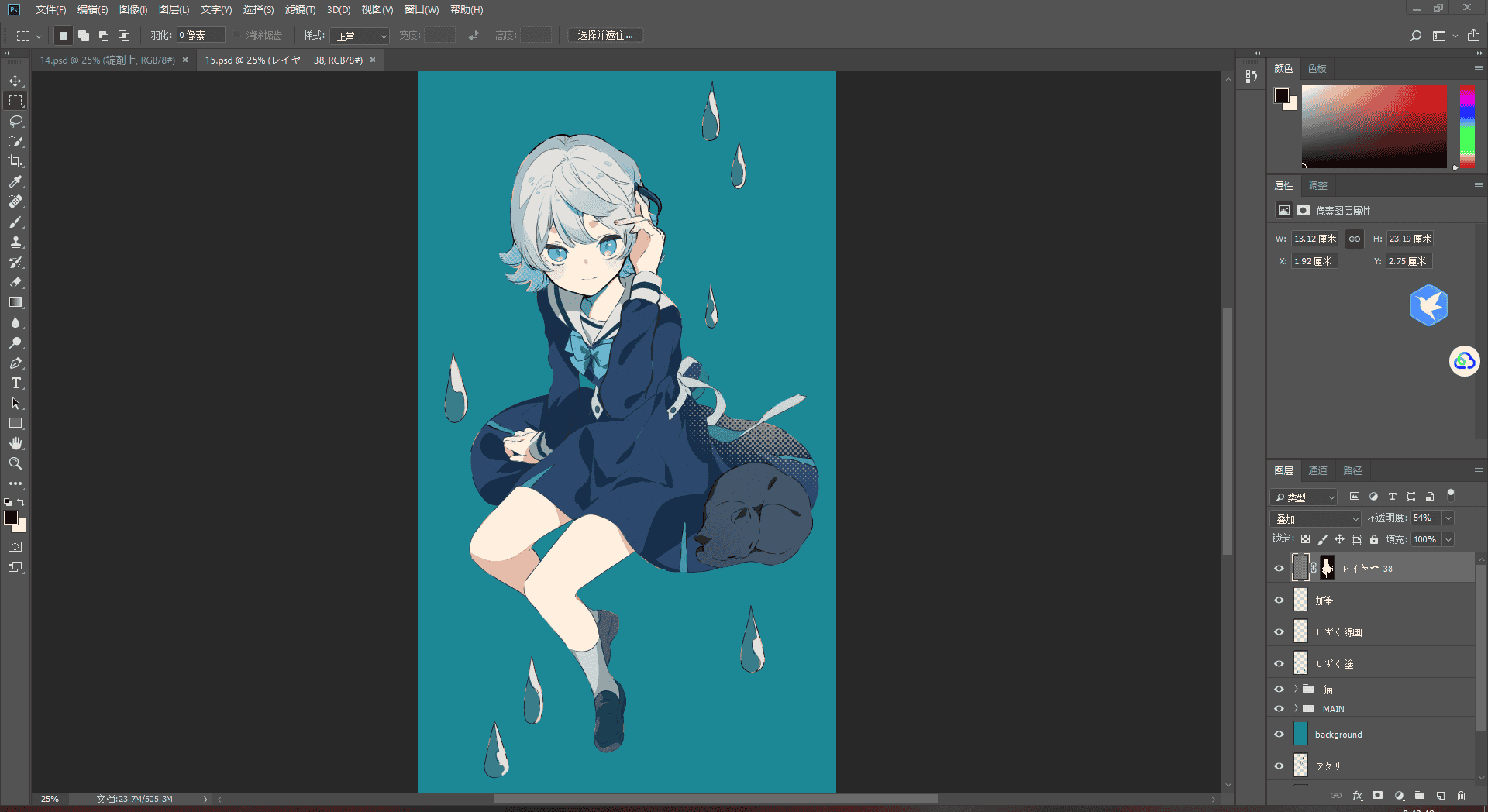Select the Clone Stamp tool
The height and width of the screenshot is (812, 1488).
15,242
